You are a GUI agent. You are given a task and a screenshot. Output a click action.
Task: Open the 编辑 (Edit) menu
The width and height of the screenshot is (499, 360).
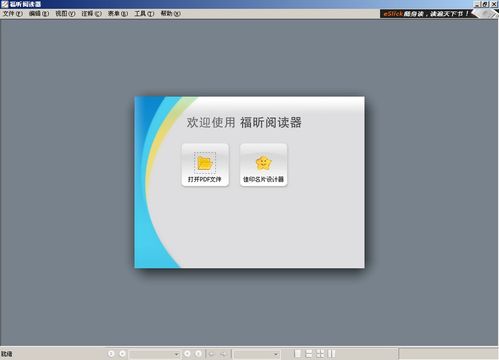[x=39, y=14]
